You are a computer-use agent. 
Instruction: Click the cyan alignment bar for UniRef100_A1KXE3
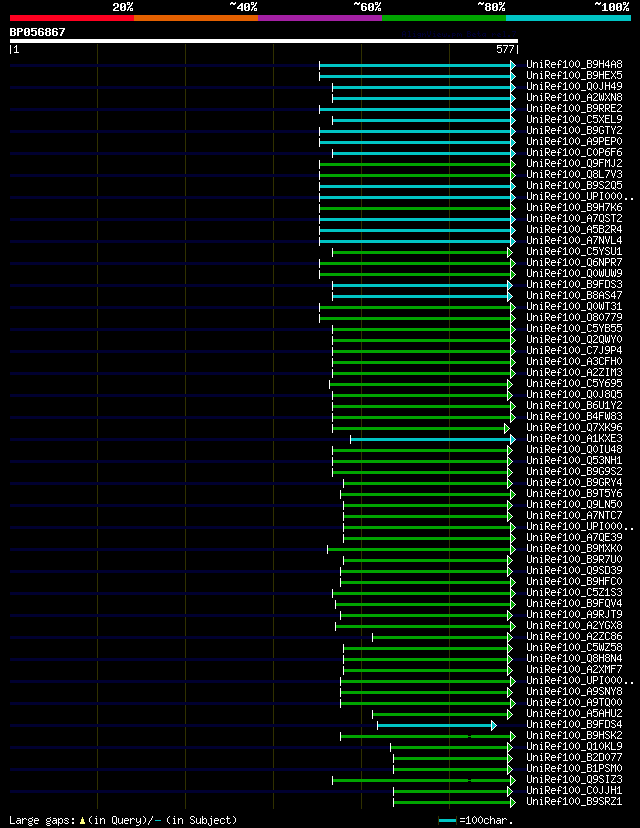pos(431,439)
